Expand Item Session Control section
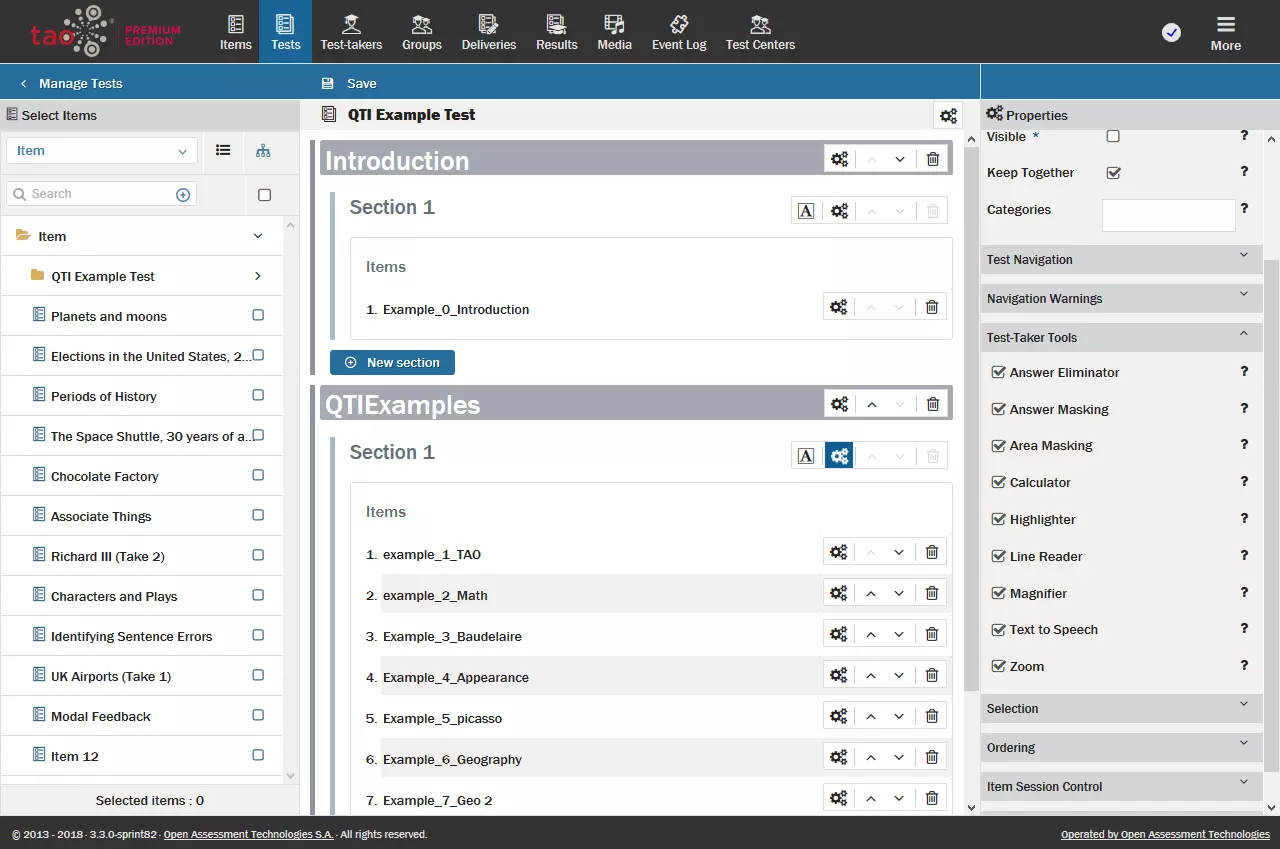This screenshot has height=849, width=1280. point(1121,786)
